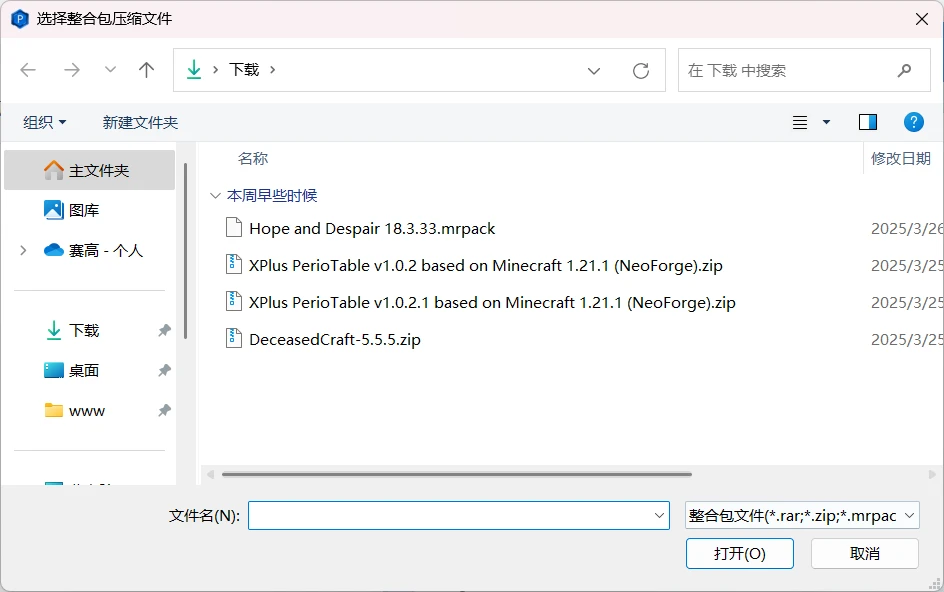Click the green download icon in address bar
Viewport: 944px width, 592px height.
(194, 70)
